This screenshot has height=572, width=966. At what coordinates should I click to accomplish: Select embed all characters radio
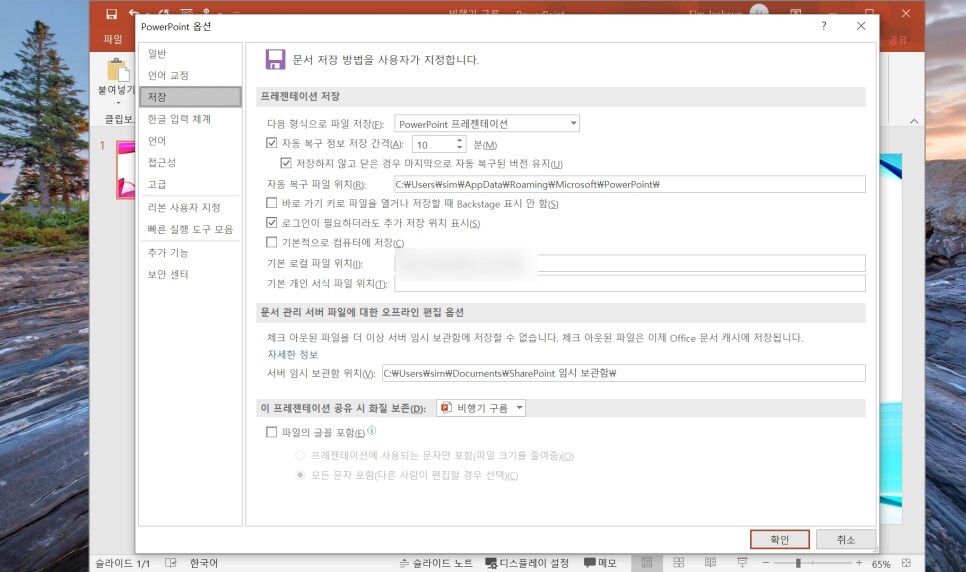coord(300,475)
